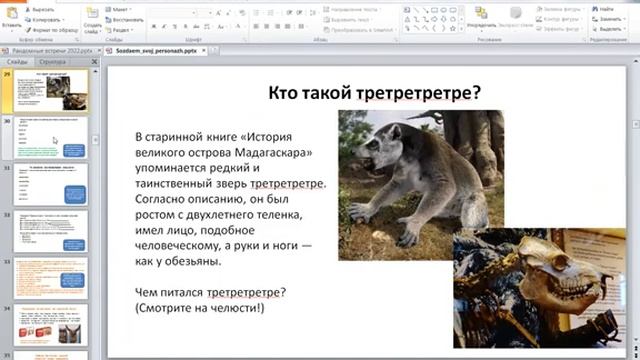Select the rectangle shape in the shapes gallery
640x360 pixels.
pyautogui.click(x=435, y=10)
